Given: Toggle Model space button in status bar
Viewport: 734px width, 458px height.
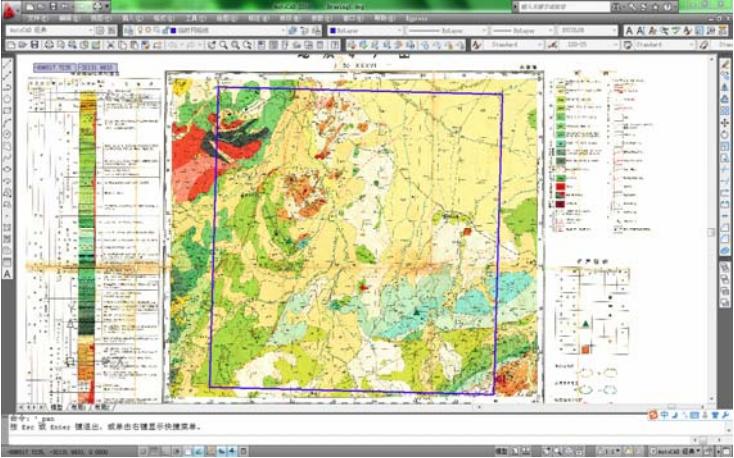Looking at the screenshot, I should point(501,451).
